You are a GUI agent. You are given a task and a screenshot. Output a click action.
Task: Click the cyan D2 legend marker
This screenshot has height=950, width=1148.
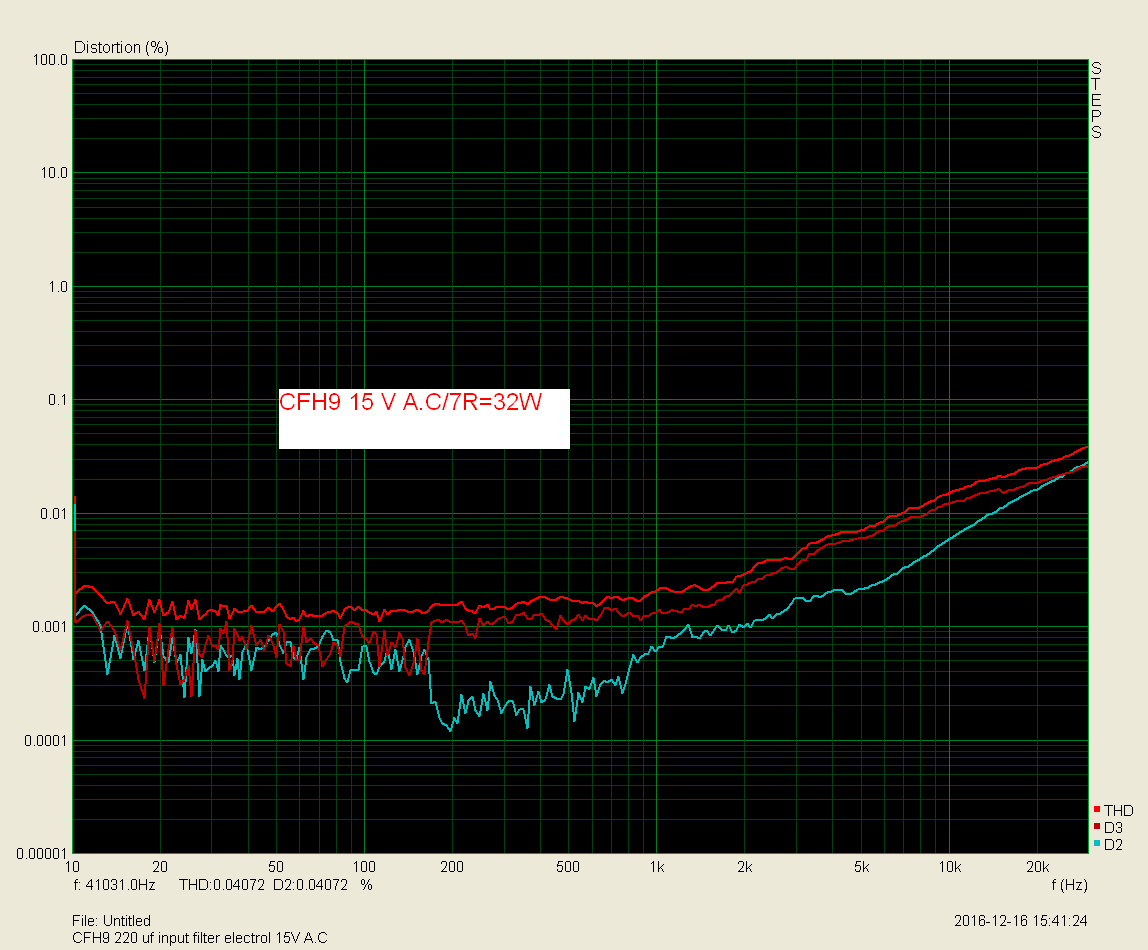coord(1097,843)
